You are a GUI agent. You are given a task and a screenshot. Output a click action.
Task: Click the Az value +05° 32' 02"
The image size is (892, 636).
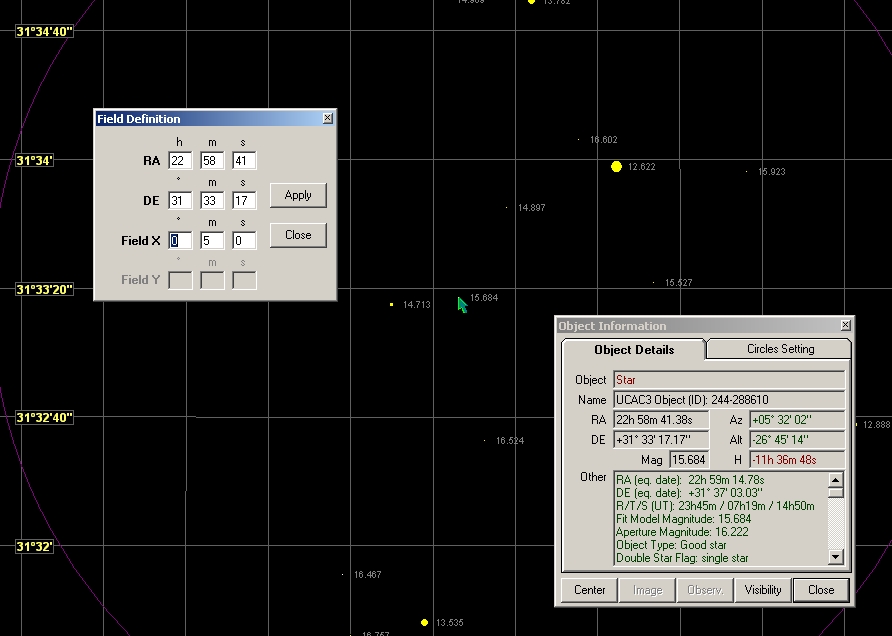click(x=798, y=420)
